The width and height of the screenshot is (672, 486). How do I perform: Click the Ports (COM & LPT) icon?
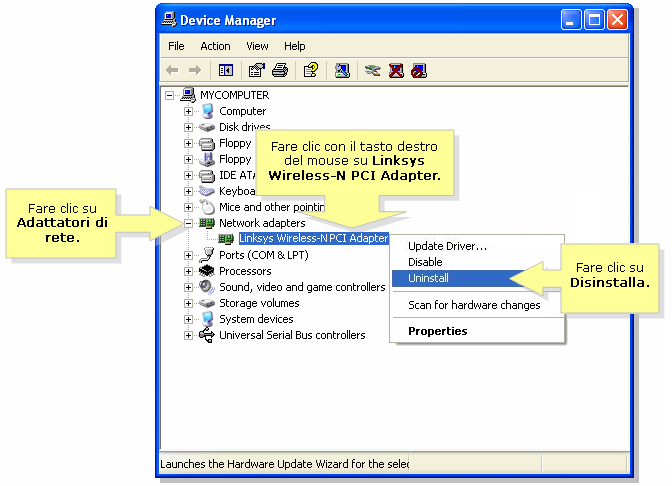(x=207, y=255)
